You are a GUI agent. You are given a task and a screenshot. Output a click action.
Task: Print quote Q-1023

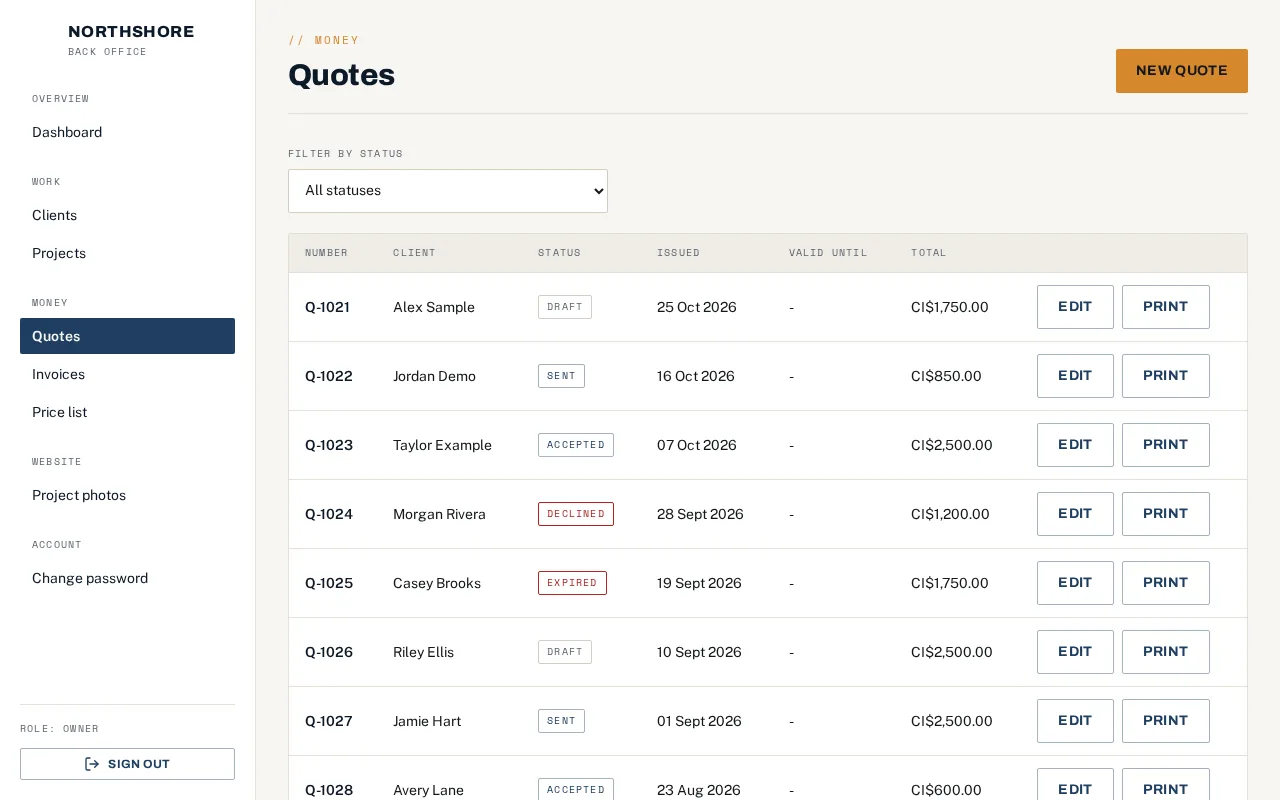click(x=1166, y=445)
